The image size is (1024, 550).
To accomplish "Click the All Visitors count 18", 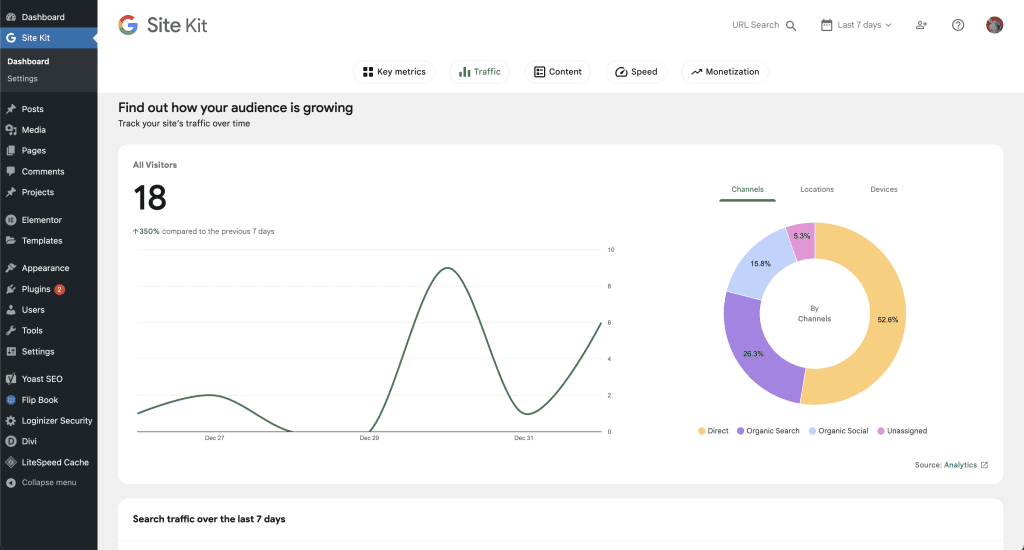I will (150, 198).
